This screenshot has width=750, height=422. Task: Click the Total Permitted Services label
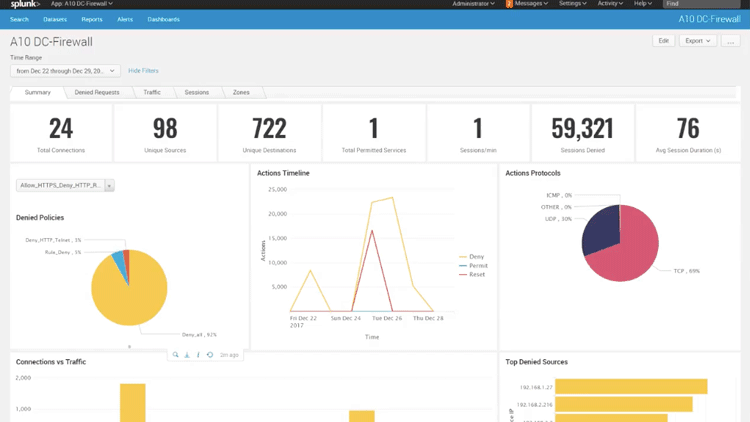[374, 150]
